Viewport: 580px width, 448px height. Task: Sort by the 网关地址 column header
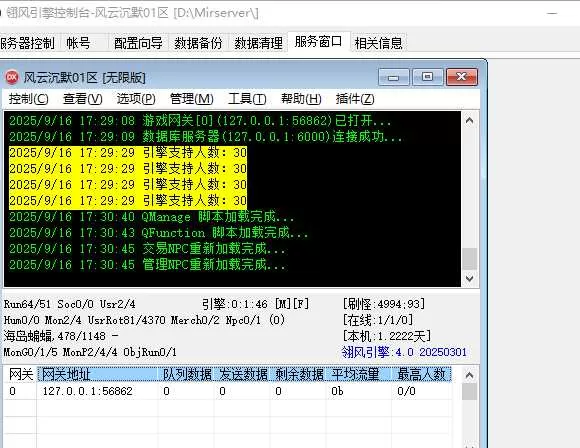click(98, 374)
